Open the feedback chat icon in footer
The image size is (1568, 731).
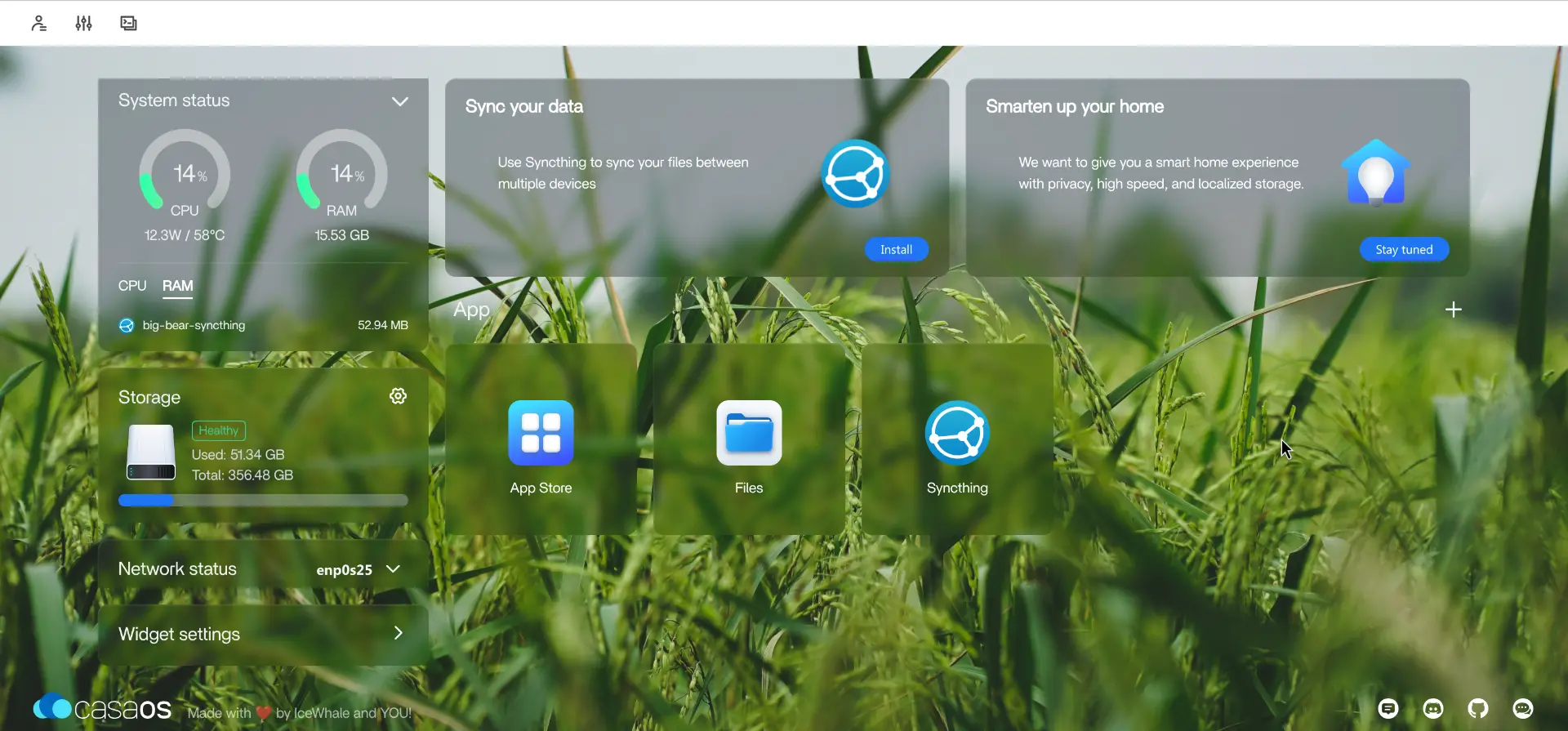point(1388,708)
